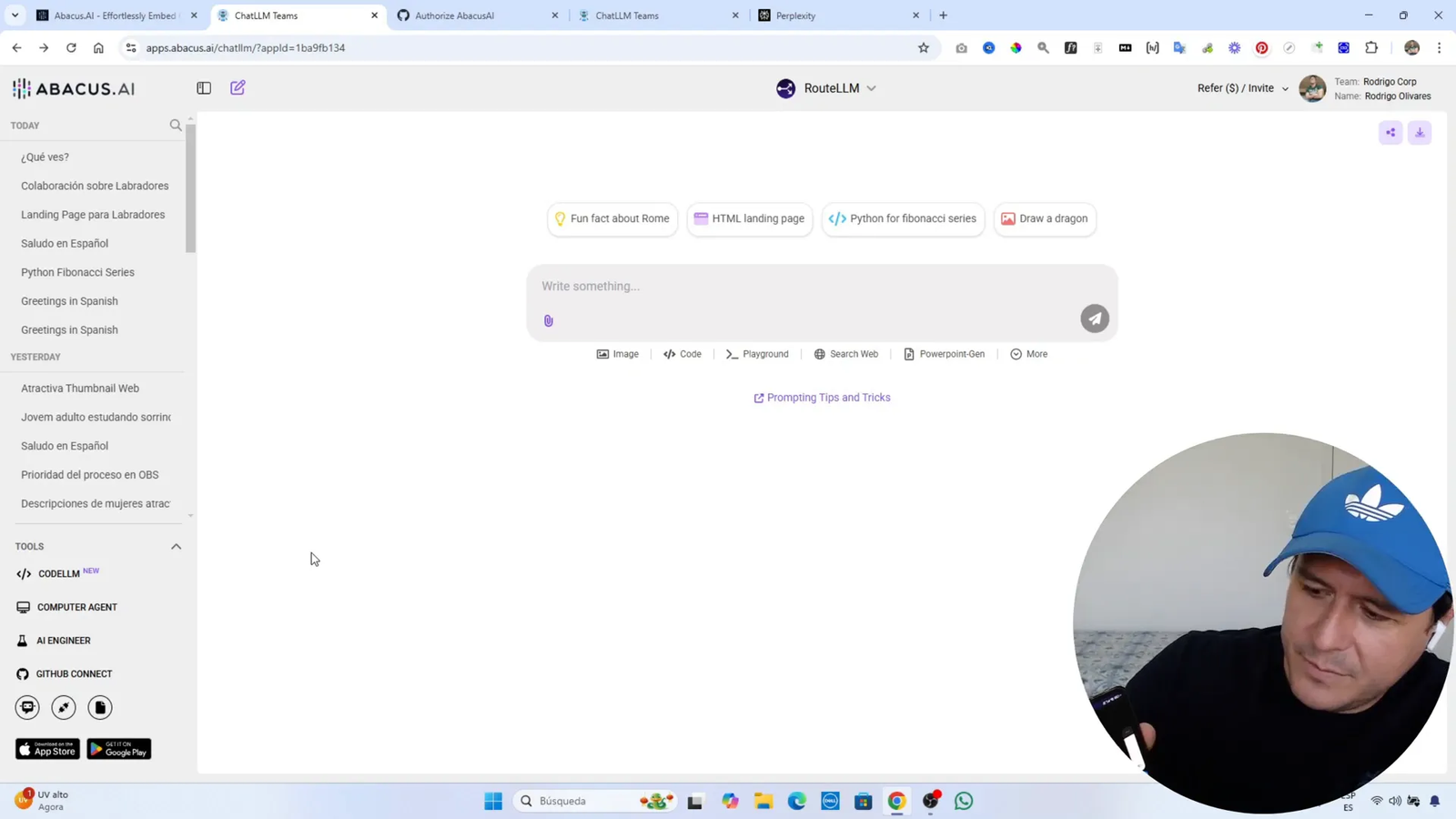Switch to the Perplexity tab

(x=796, y=15)
